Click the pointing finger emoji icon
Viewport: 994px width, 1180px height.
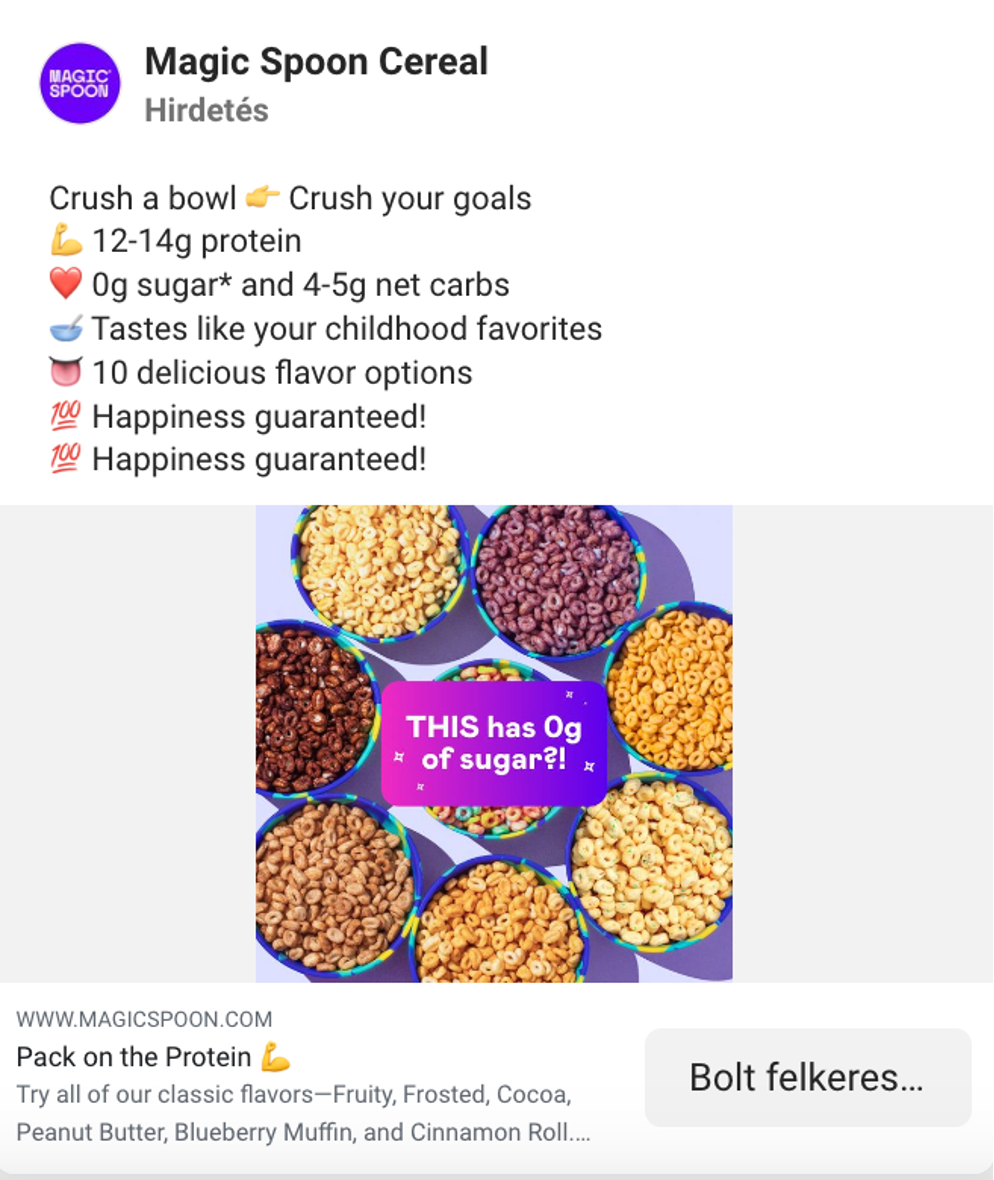tap(260, 198)
